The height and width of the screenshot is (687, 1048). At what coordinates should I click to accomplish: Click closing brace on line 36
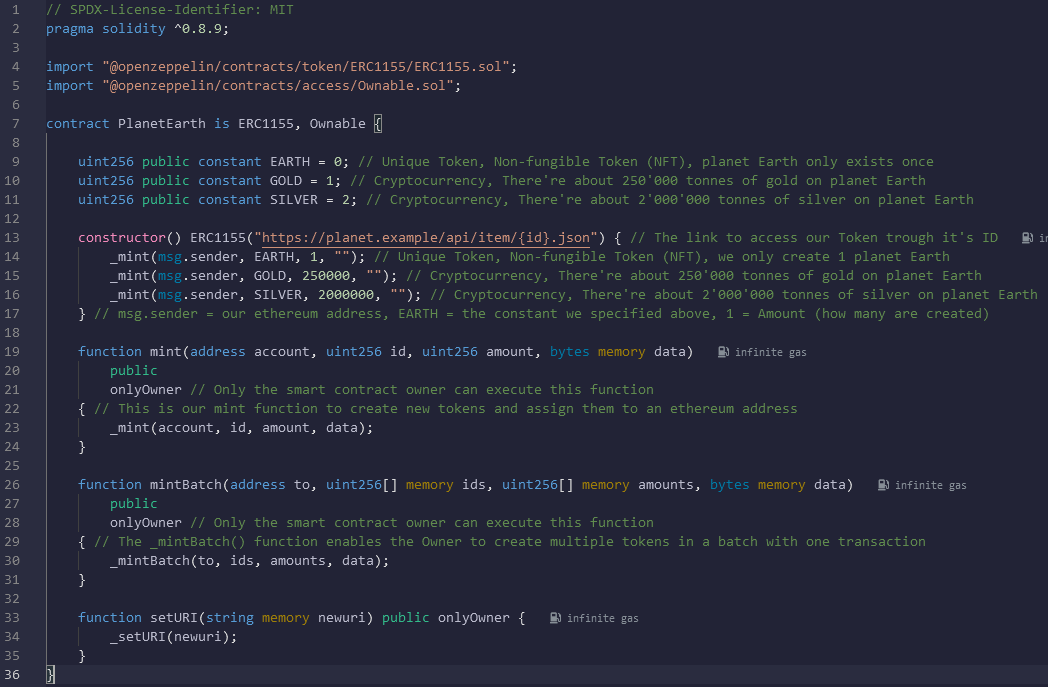coord(50,675)
